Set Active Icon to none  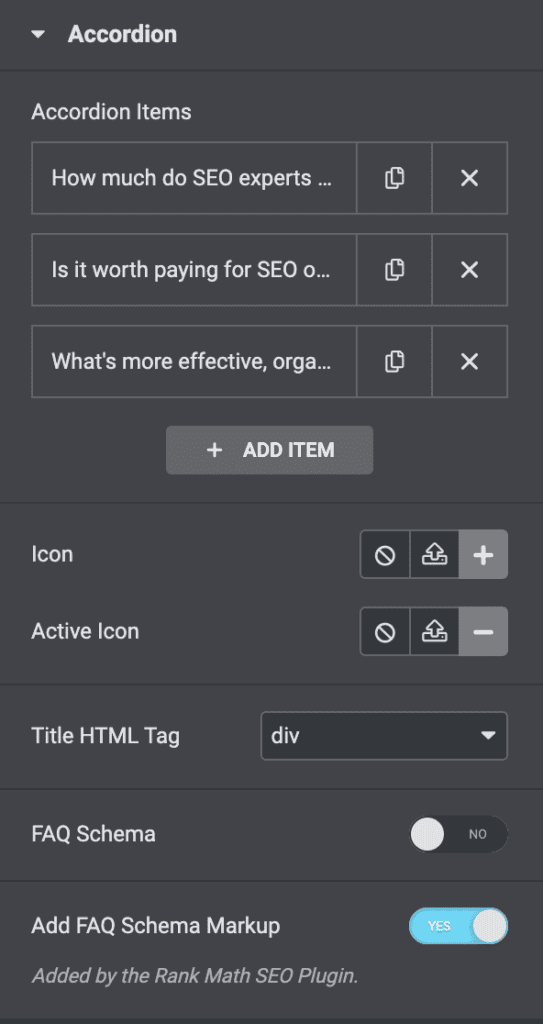coord(385,632)
